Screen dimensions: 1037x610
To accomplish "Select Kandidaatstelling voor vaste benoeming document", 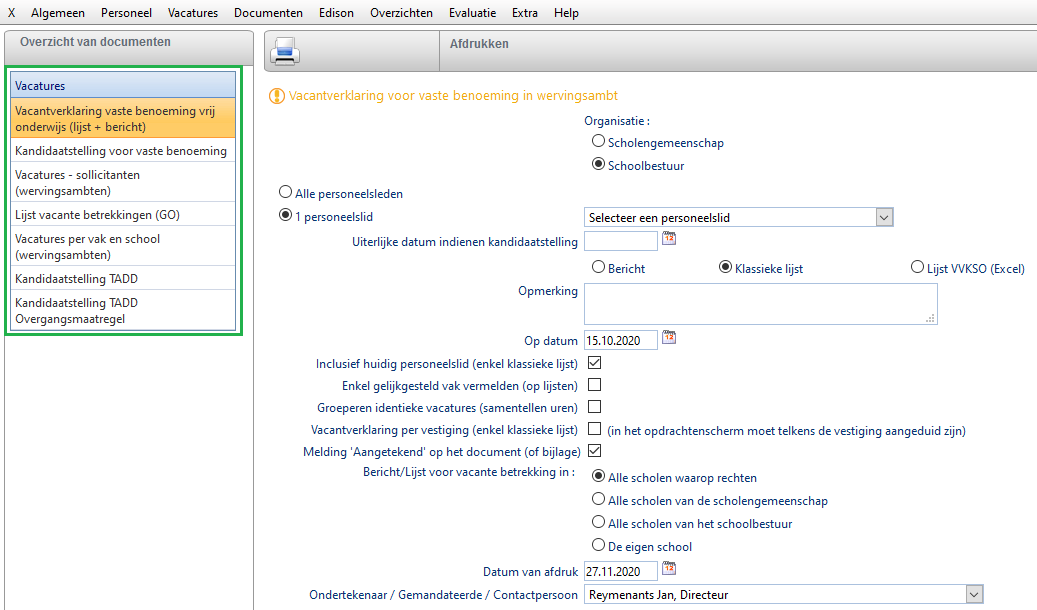I will (121, 151).
